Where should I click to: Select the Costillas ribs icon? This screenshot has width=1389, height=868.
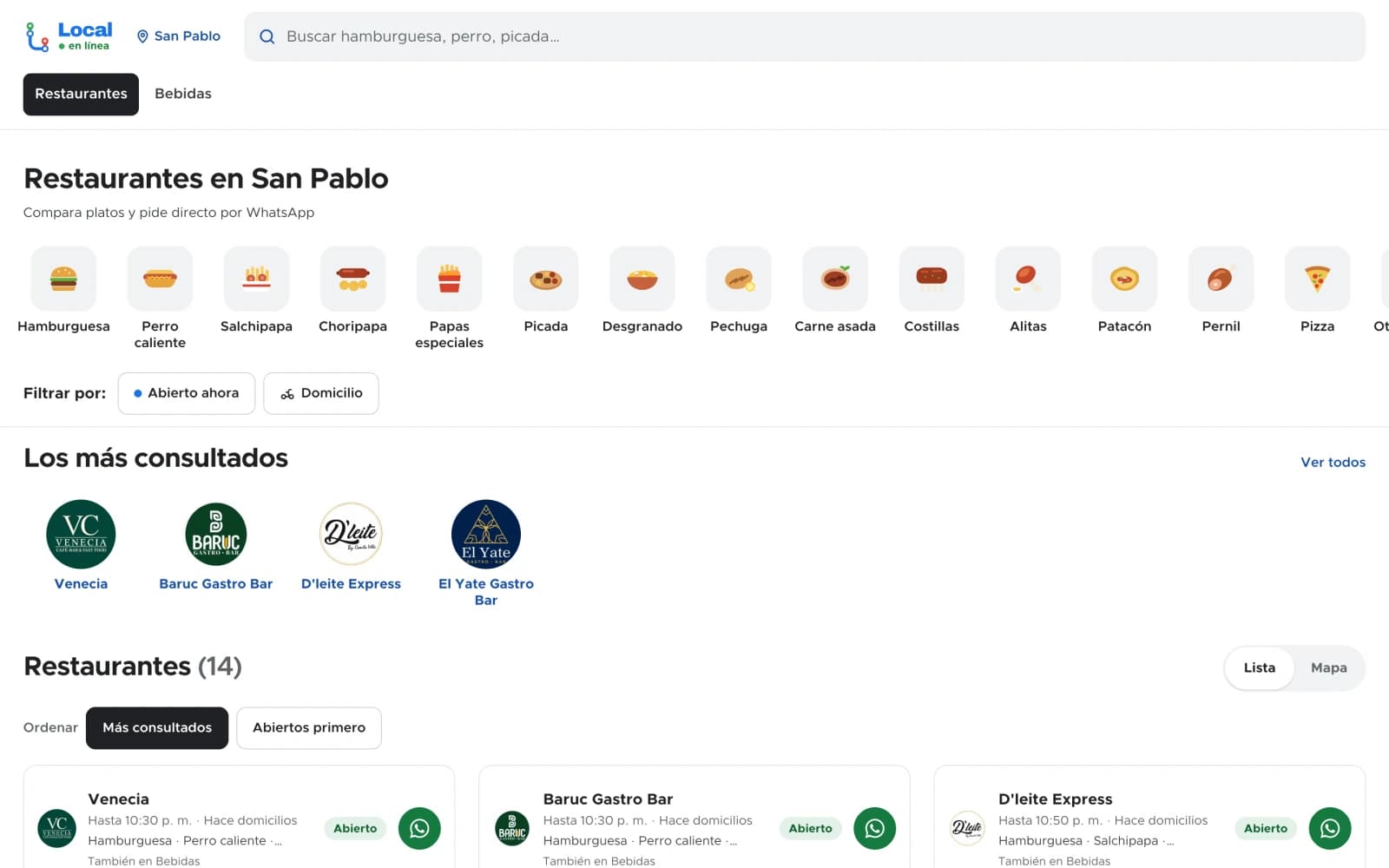(x=931, y=279)
